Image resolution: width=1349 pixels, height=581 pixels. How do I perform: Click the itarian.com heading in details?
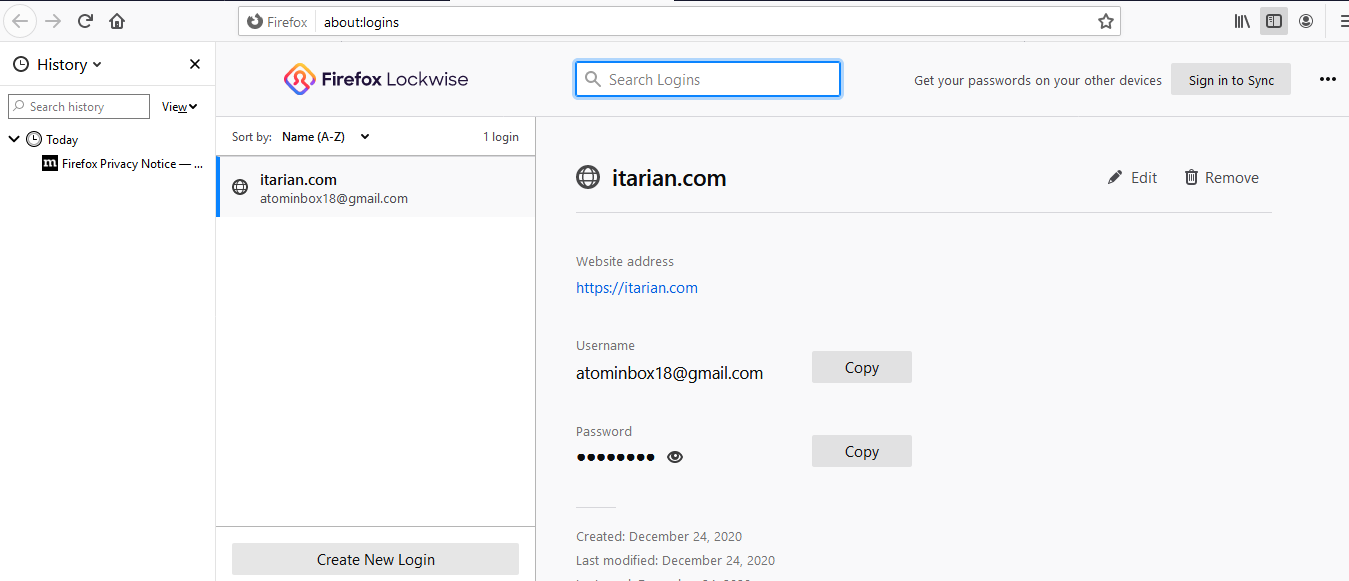[x=669, y=178]
